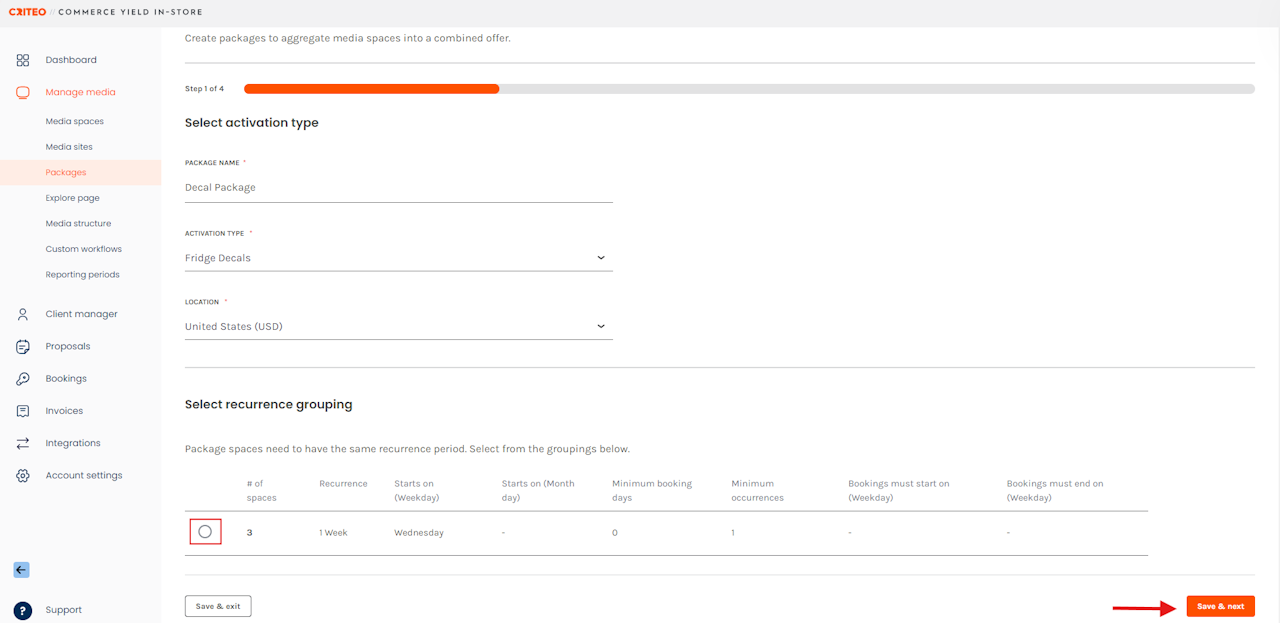Click the Integrations arrows icon

23,443
